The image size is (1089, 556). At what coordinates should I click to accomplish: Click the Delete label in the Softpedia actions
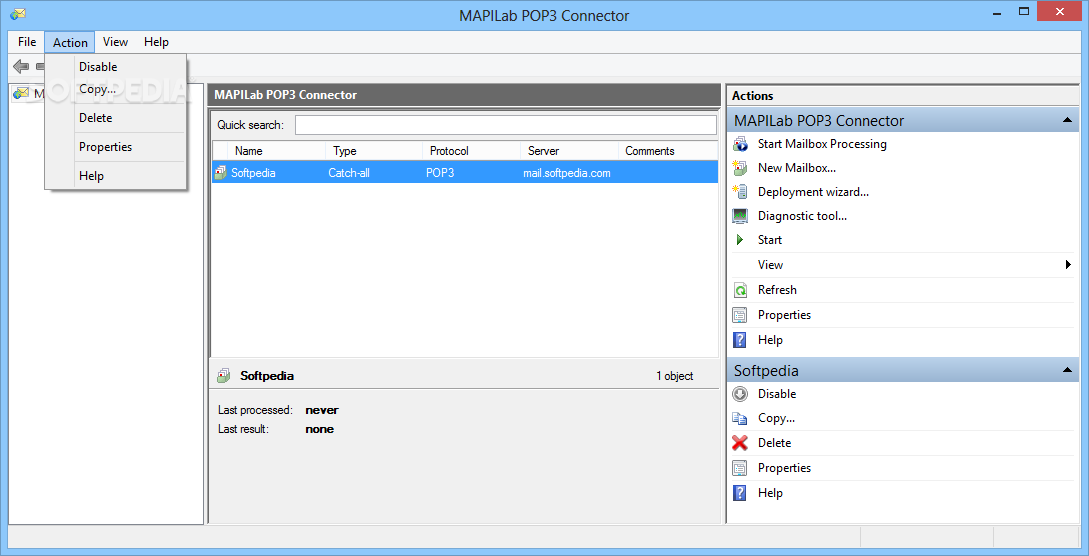pos(774,443)
